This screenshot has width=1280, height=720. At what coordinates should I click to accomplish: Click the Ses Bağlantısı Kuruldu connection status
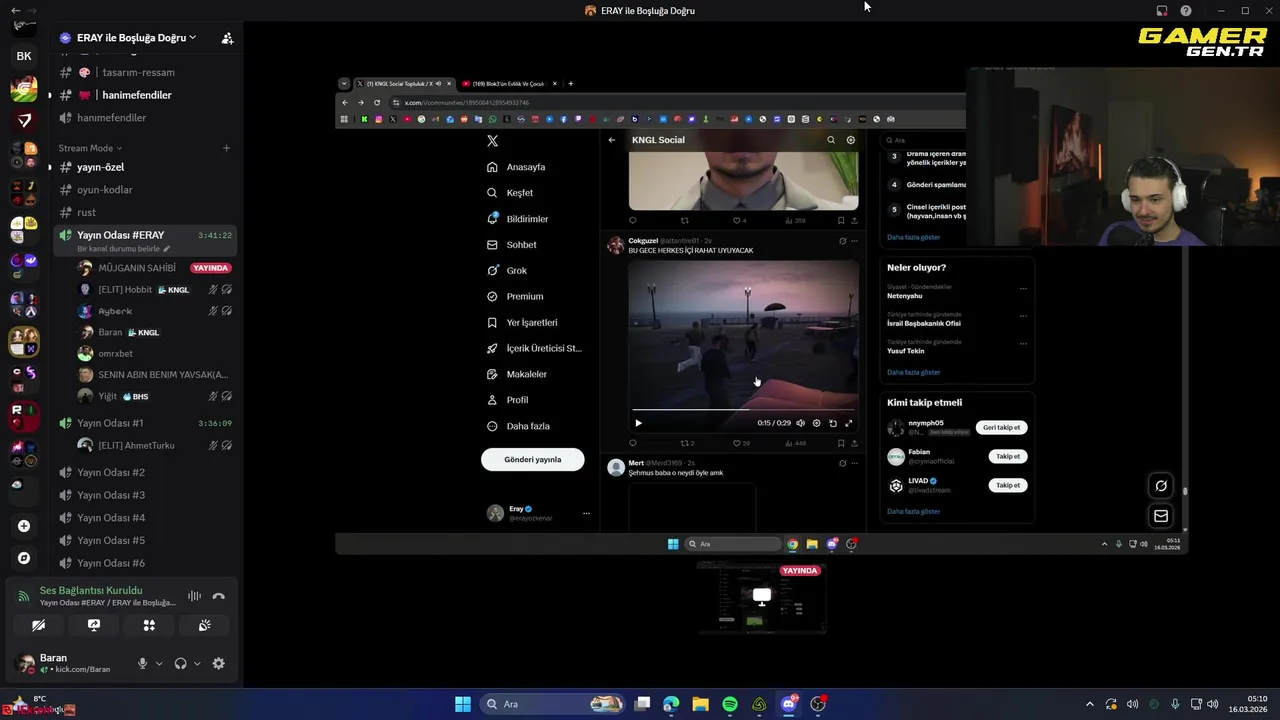click(x=91, y=590)
